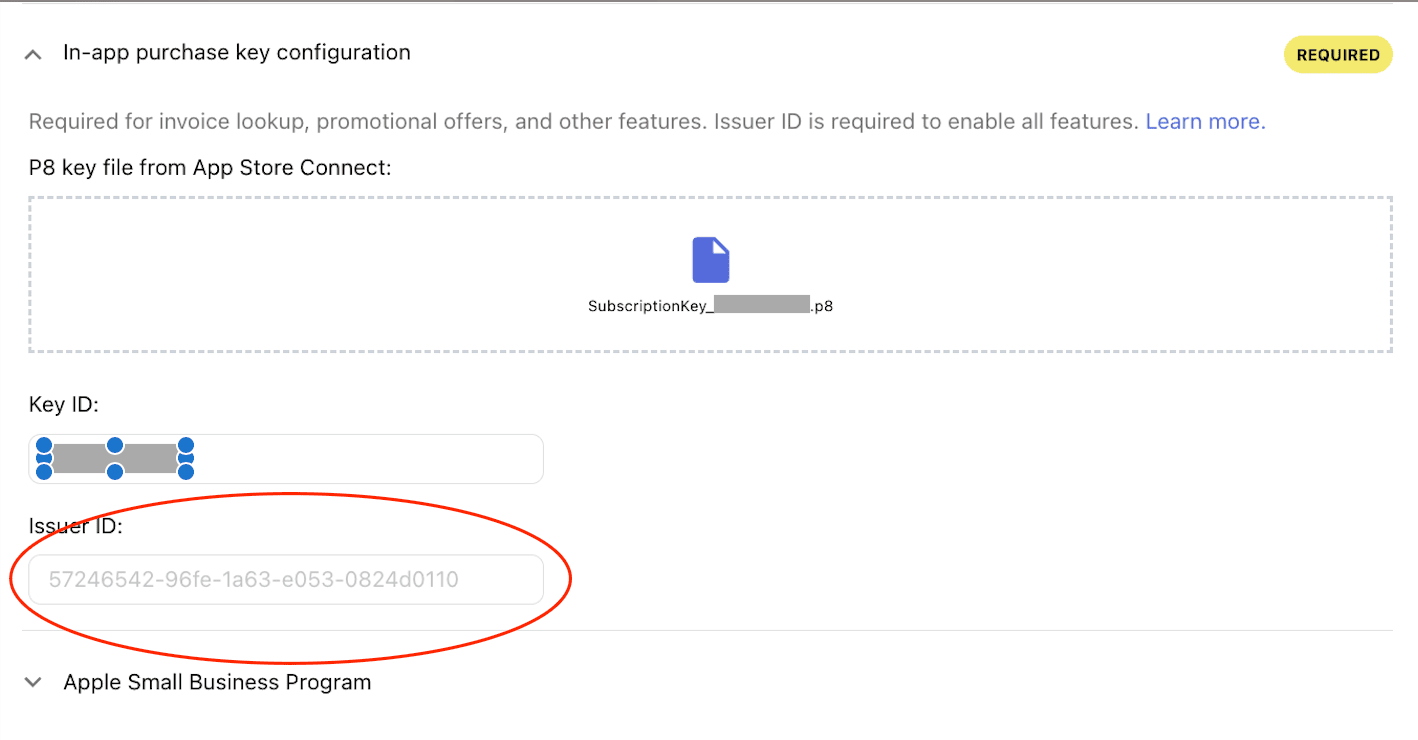The height and width of the screenshot is (740, 1418).
Task: Click the Issuer ID input field
Action: [286, 579]
